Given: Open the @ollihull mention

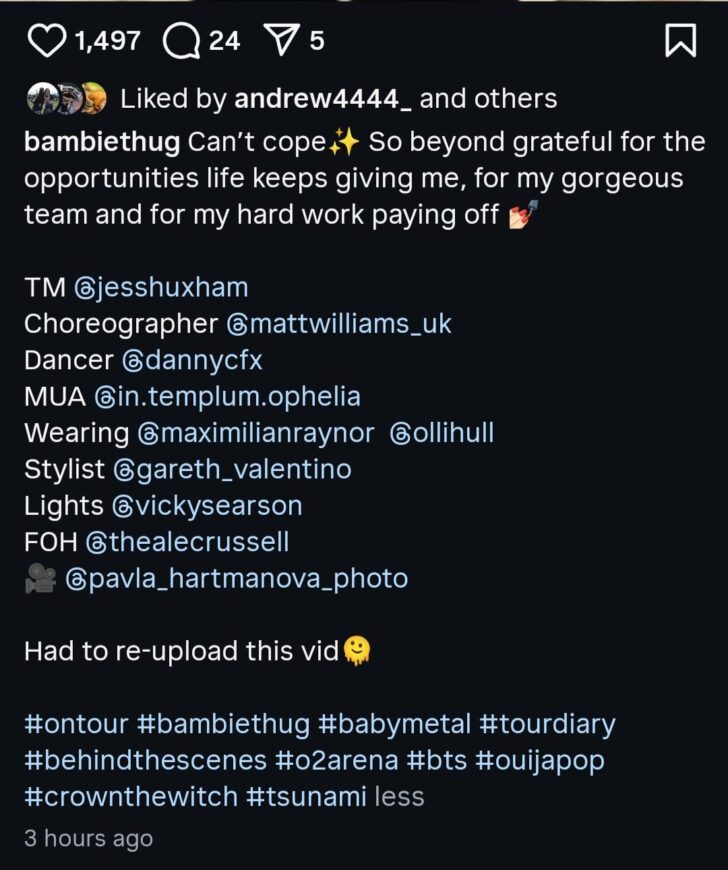Looking at the screenshot, I should (441, 433).
